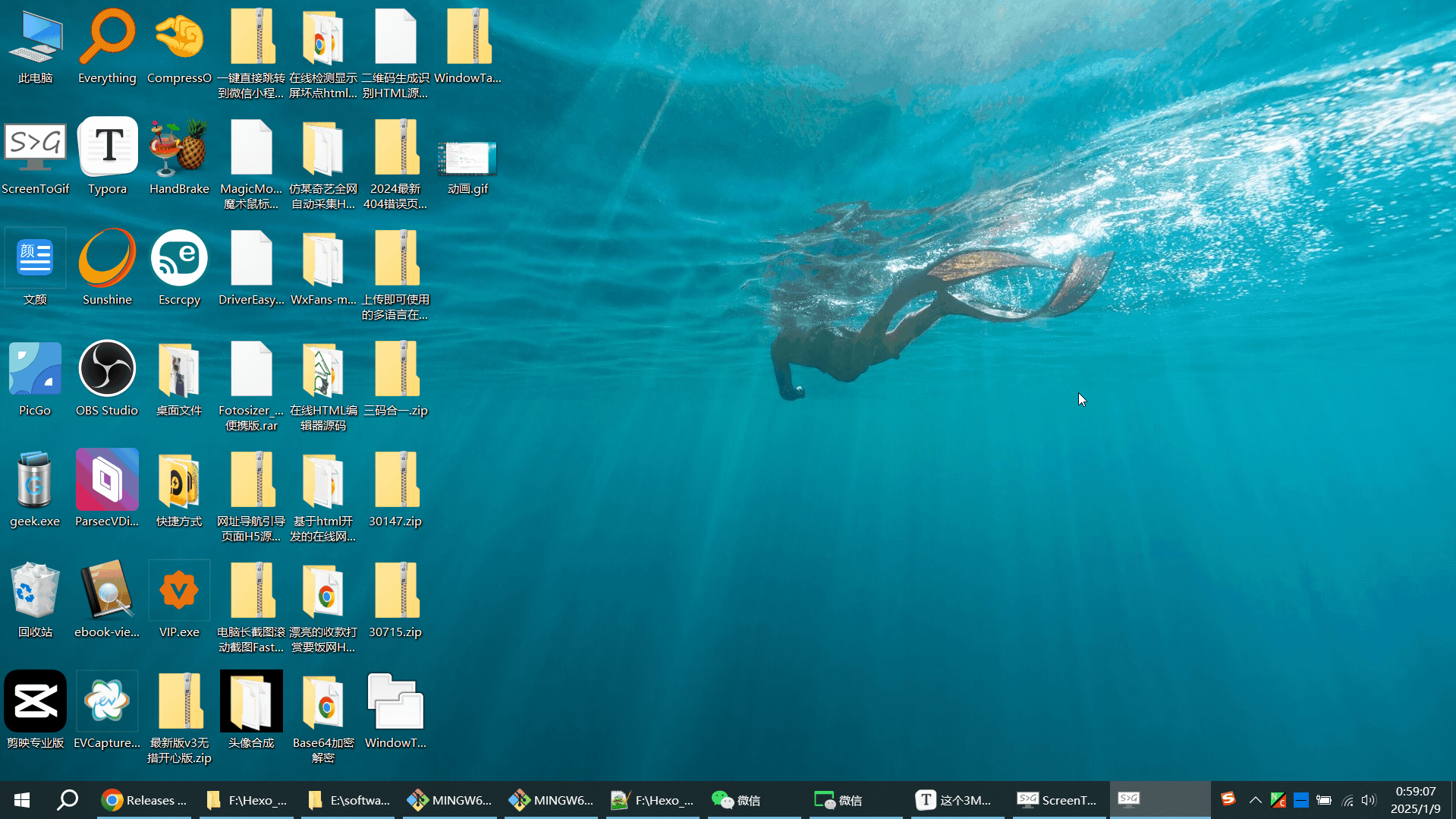Select the 漂亮的收款打赏要饭网H file

(323, 609)
